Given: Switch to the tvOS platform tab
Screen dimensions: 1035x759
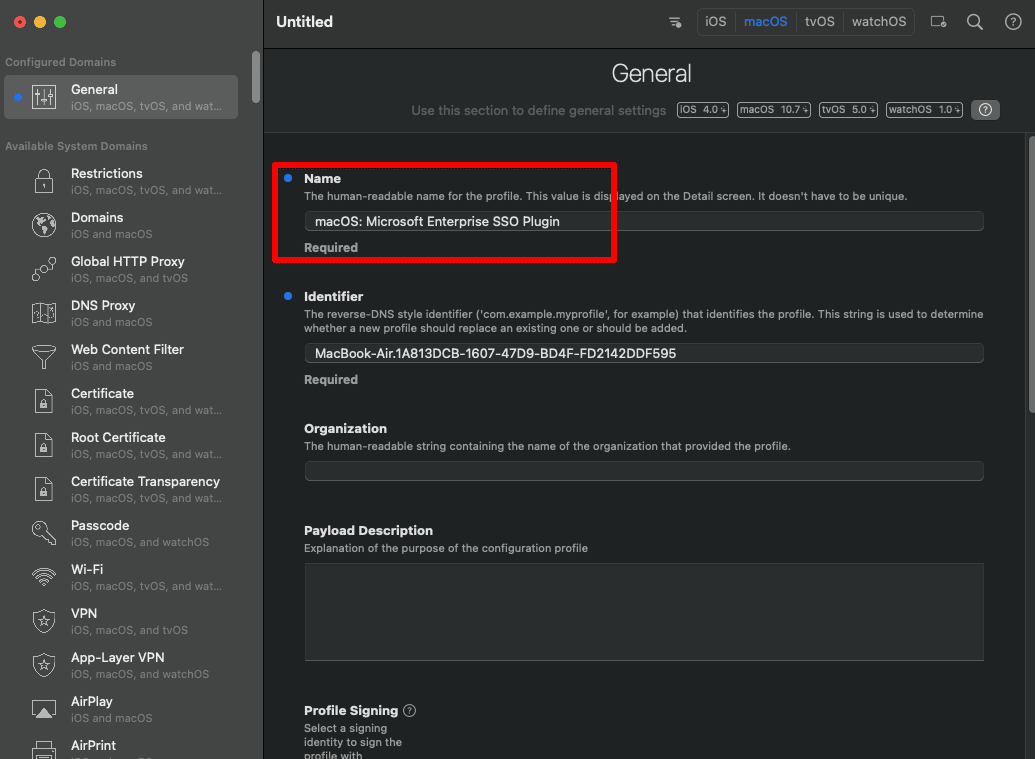Looking at the screenshot, I should click(x=820, y=22).
